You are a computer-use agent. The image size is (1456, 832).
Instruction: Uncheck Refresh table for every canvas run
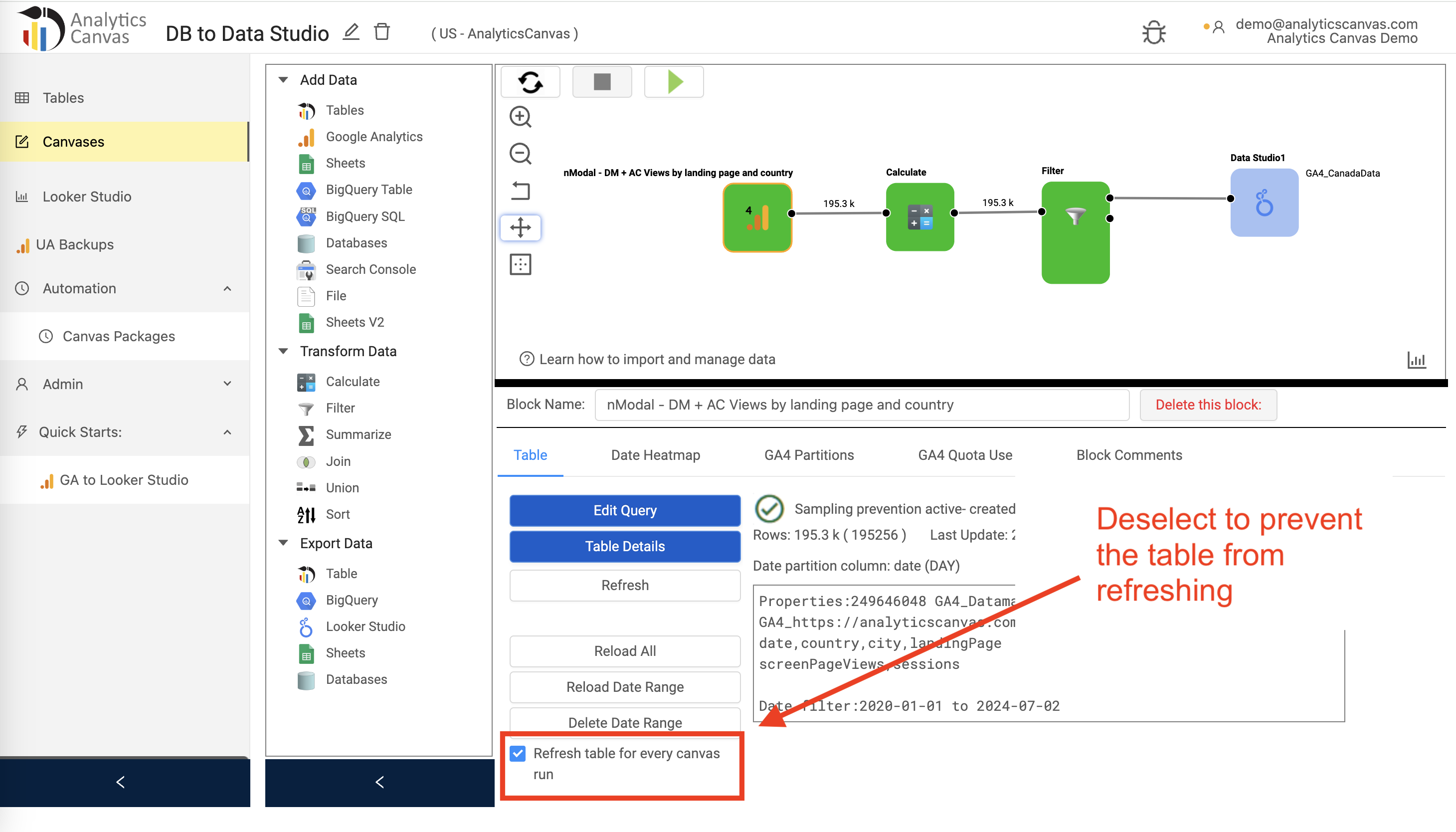pos(518,753)
